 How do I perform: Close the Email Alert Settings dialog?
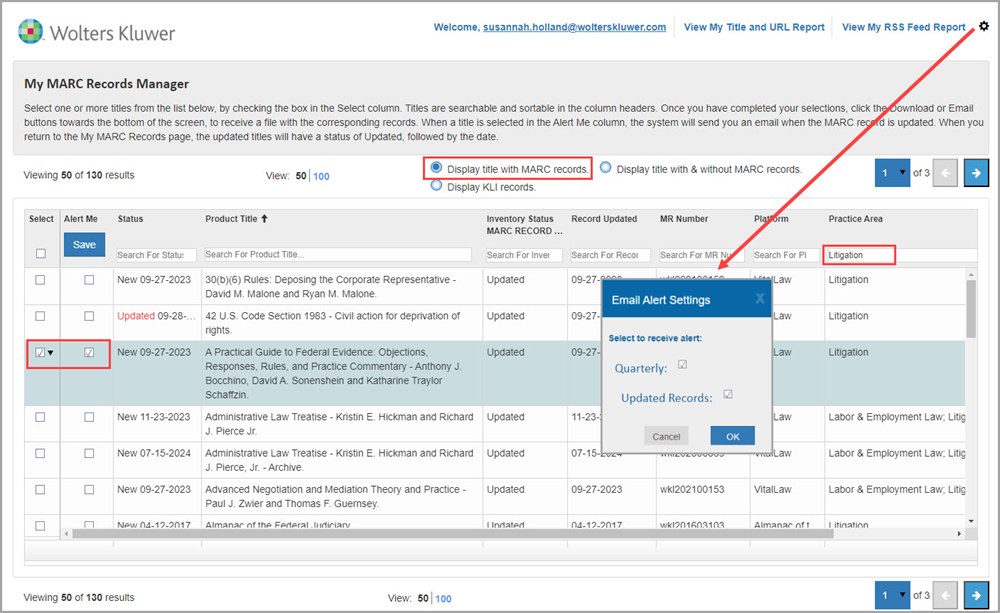pos(760,298)
